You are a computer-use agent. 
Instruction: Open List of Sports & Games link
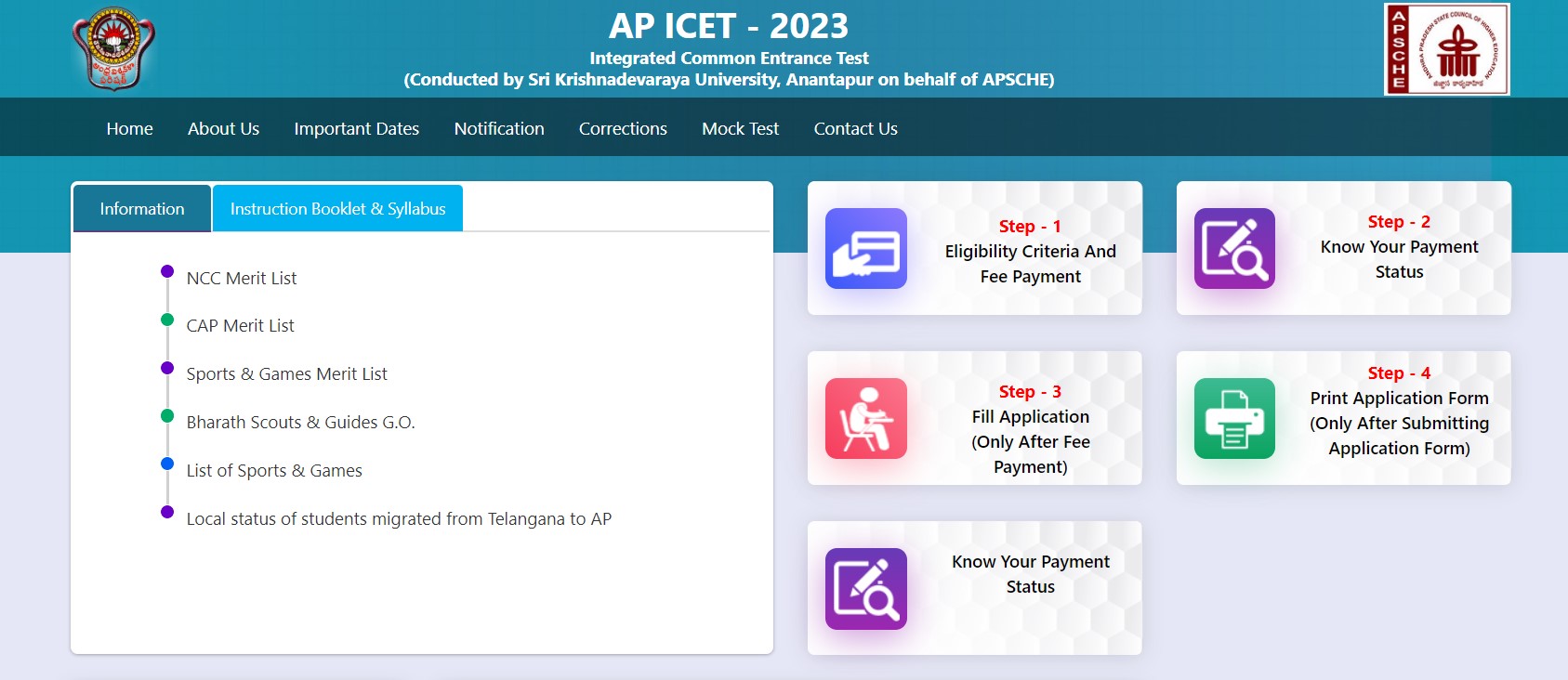[x=274, y=470]
